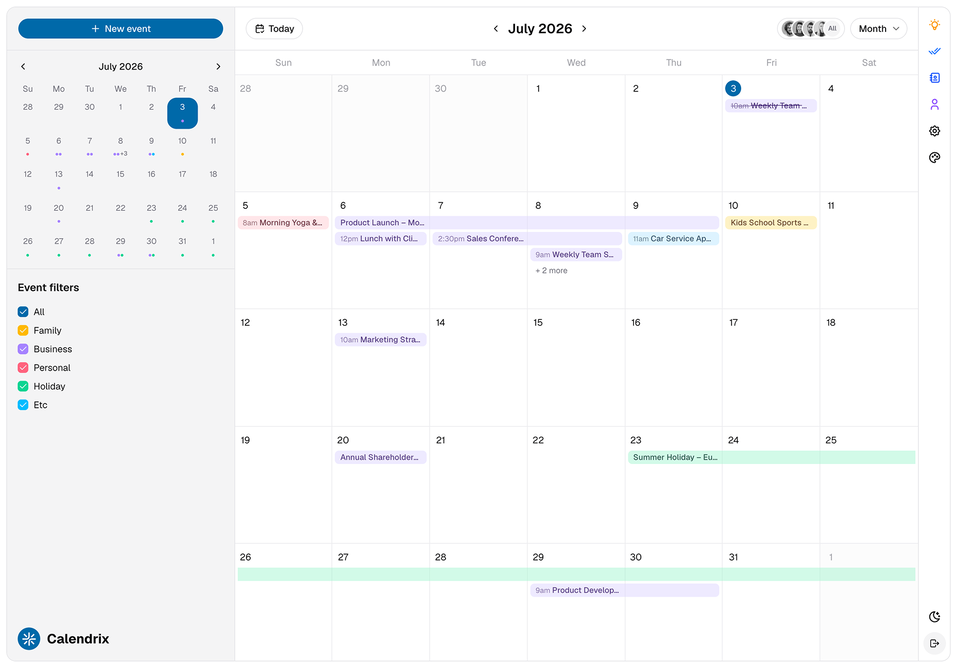Open the Lunch with Client event
The width and height of the screenshot is (957, 668).
tap(381, 239)
